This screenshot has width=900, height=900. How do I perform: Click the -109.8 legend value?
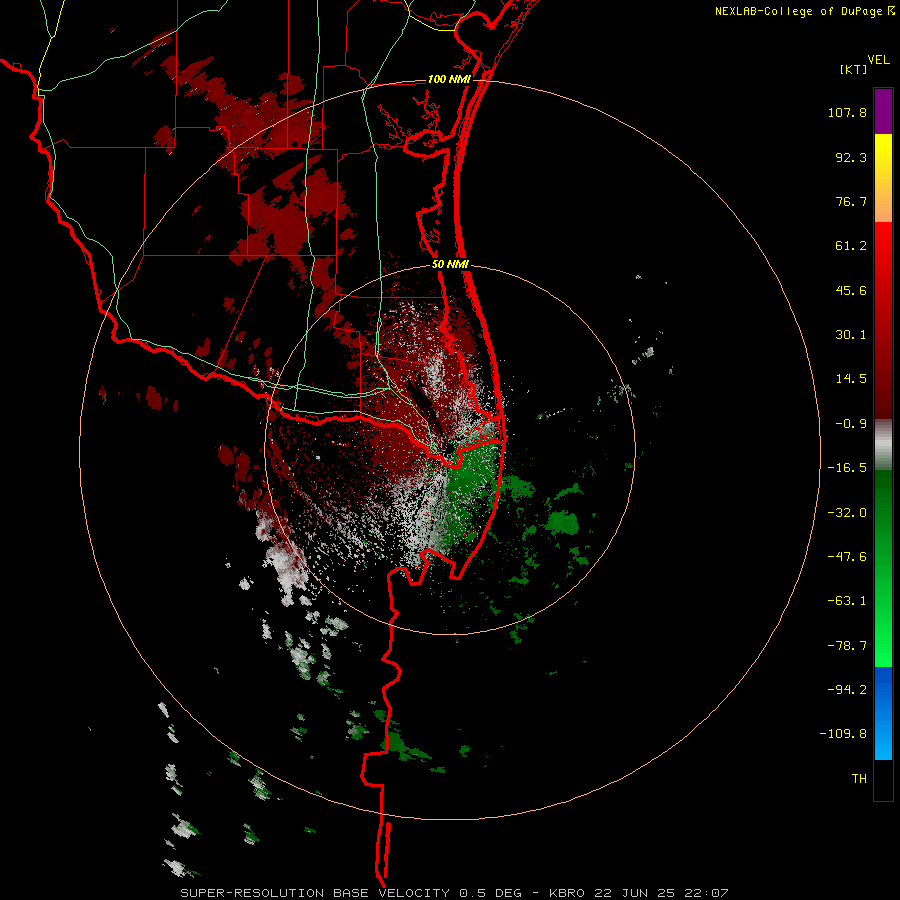[x=843, y=734]
